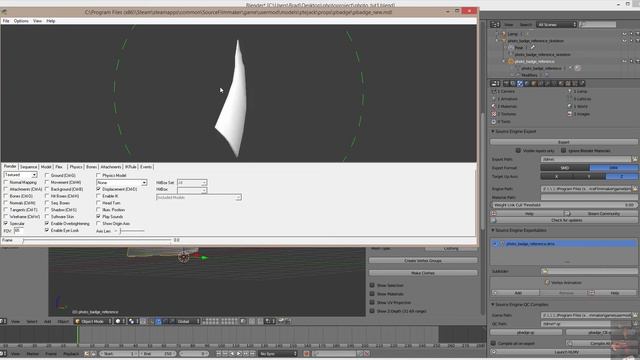Open the None dropdown under Physics Model
This screenshot has width=640, height=360.
tap(122, 182)
